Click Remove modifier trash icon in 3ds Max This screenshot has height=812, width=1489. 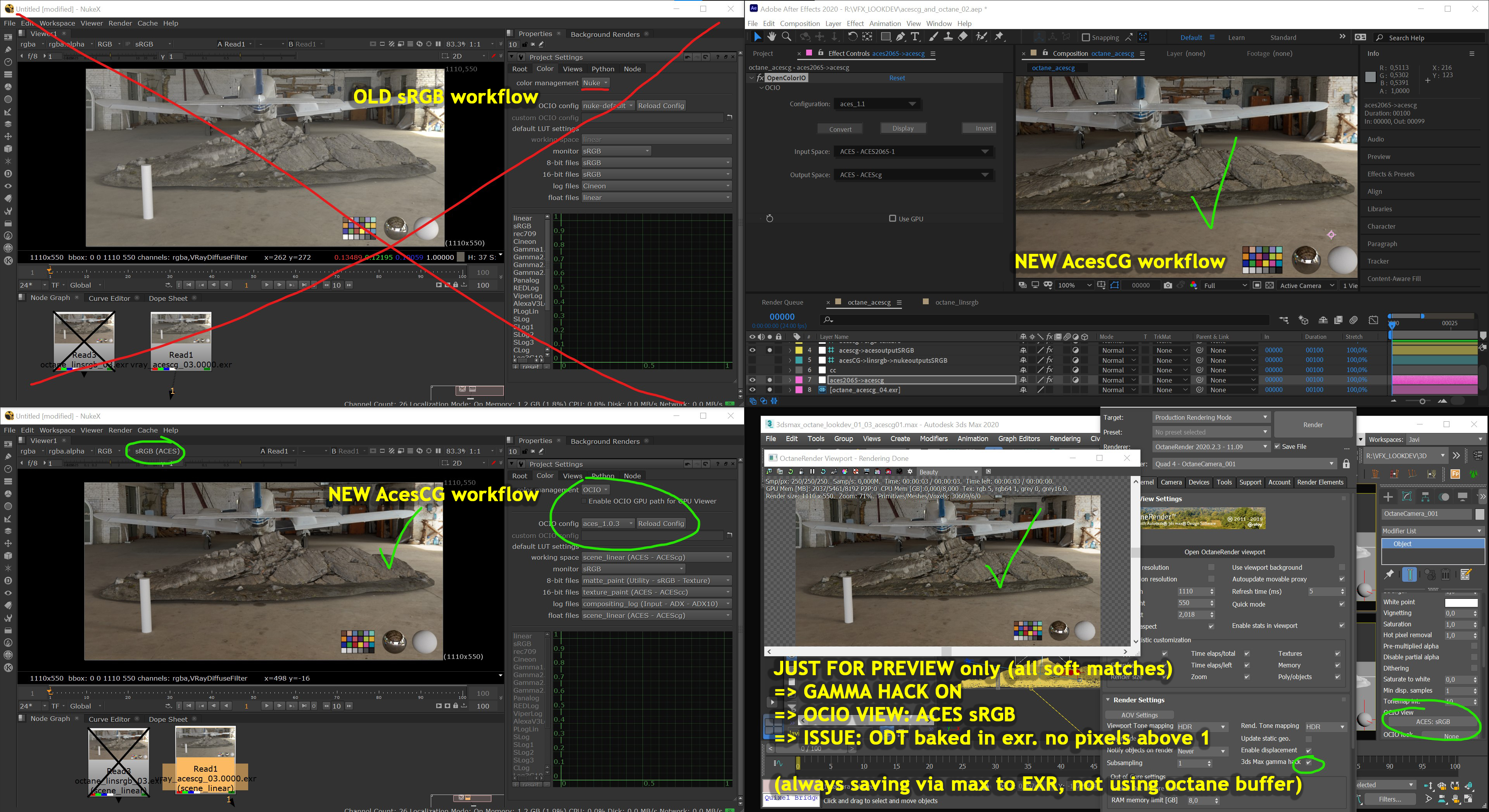pyautogui.click(x=1446, y=574)
